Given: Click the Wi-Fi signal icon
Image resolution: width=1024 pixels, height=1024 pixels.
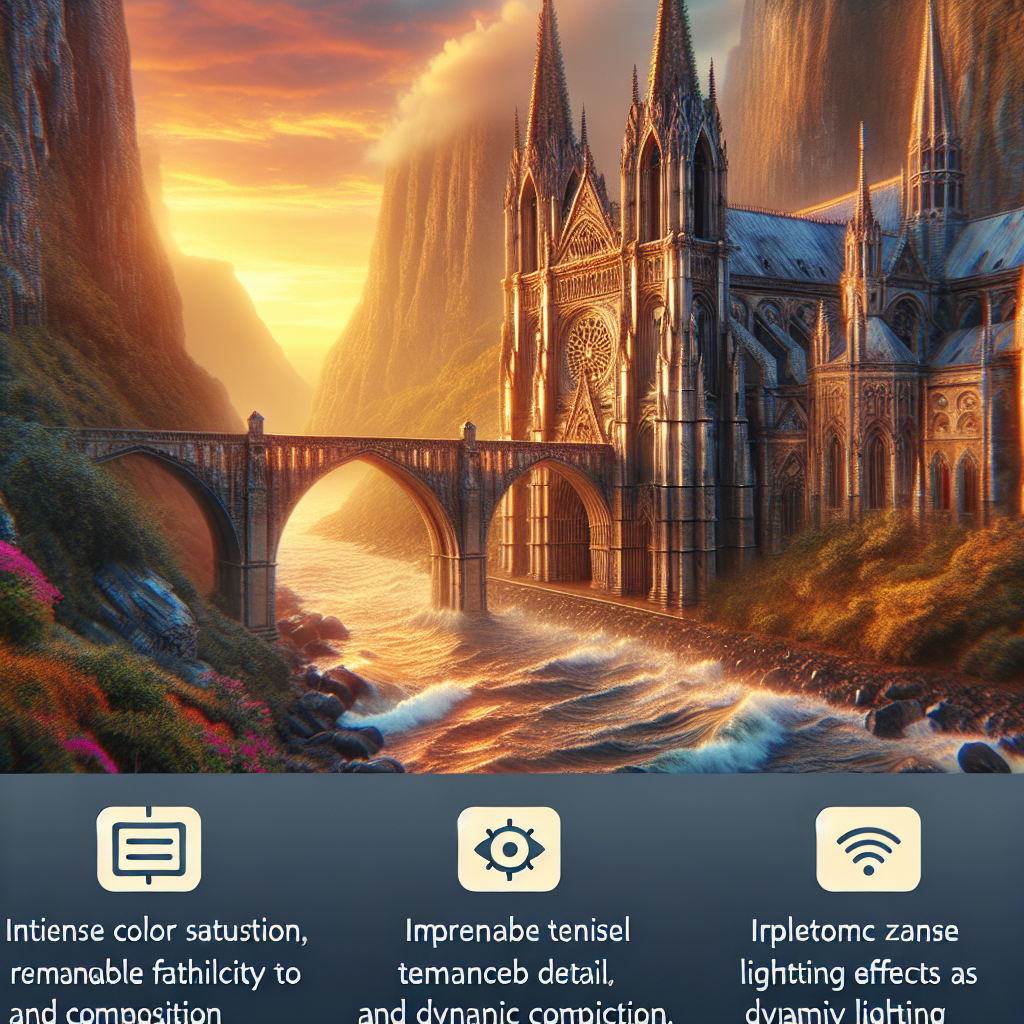Looking at the screenshot, I should point(868,848).
